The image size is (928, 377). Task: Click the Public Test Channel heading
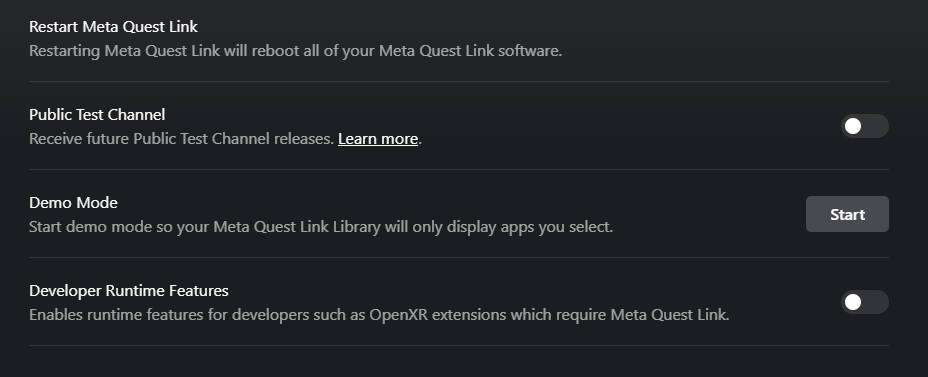coord(97,115)
